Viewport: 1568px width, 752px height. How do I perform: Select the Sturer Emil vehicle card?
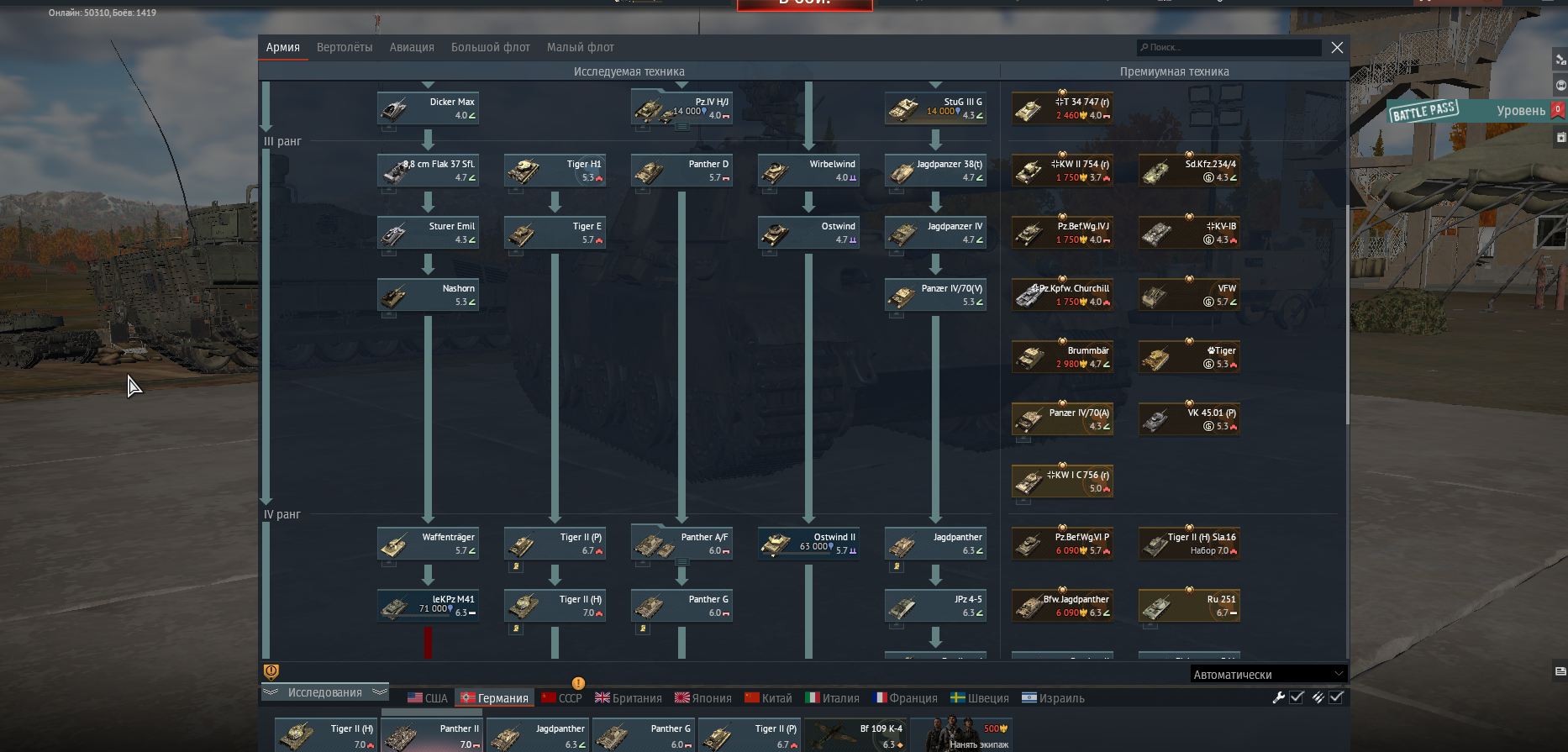point(428,233)
